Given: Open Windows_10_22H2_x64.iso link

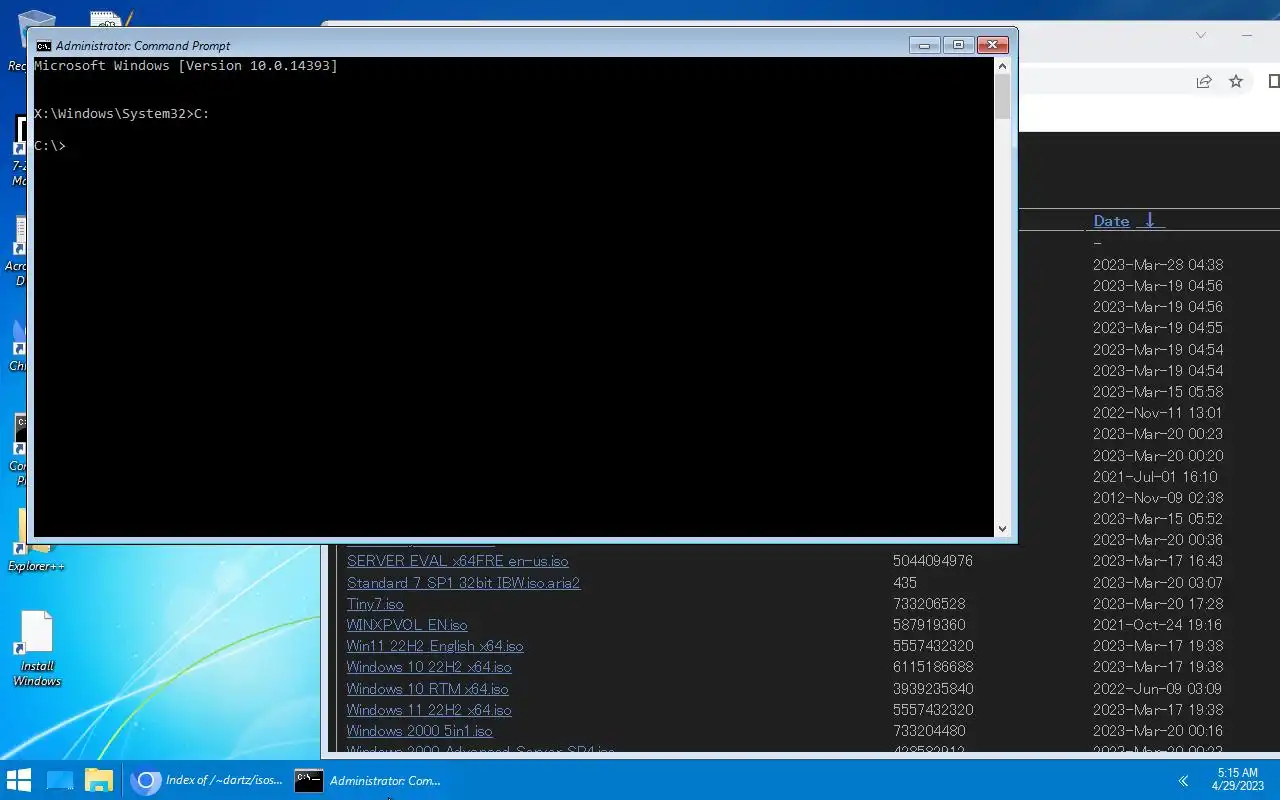Looking at the screenshot, I should tap(429, 667).
